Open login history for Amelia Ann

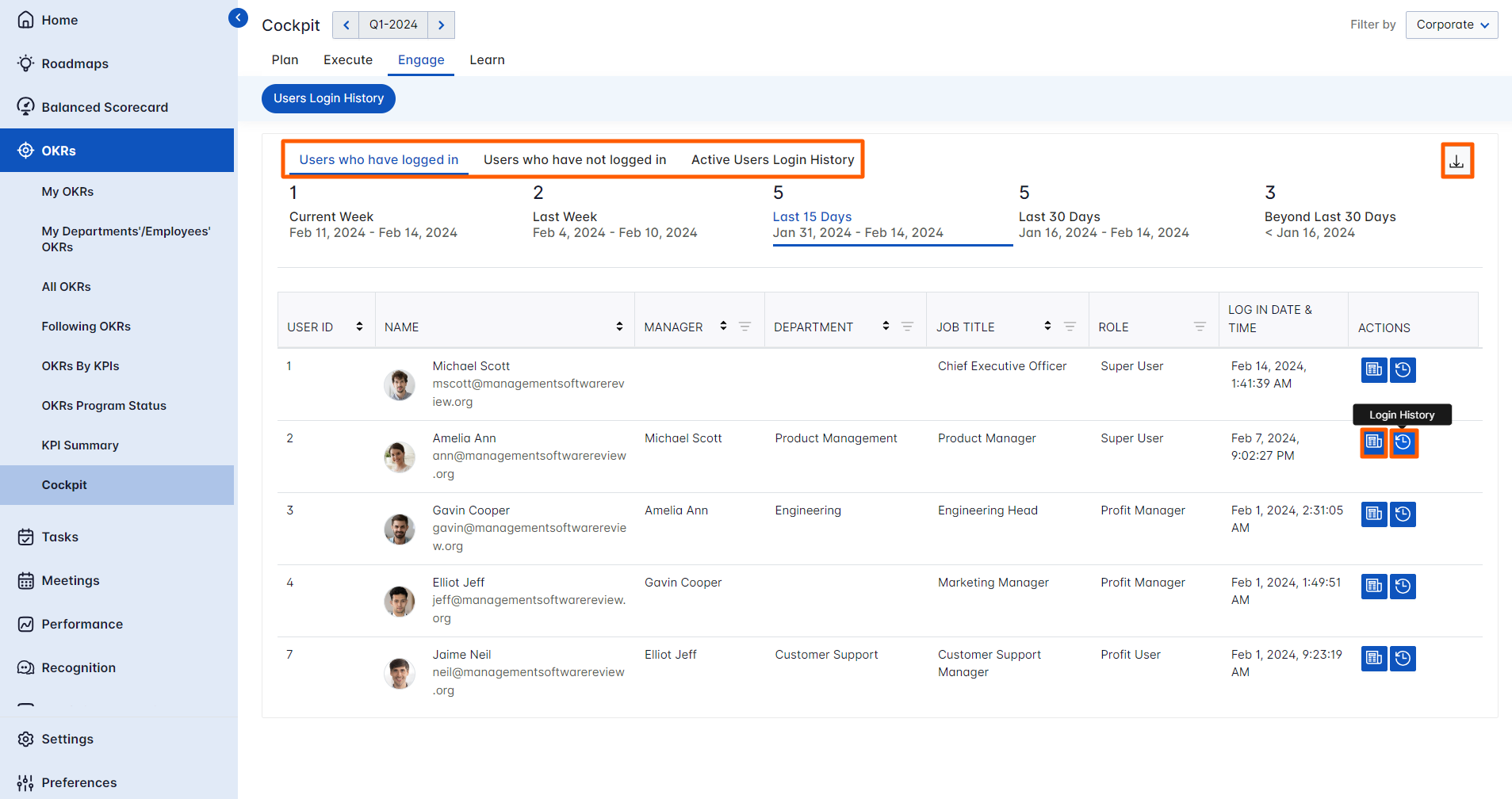coord(1403,442)
